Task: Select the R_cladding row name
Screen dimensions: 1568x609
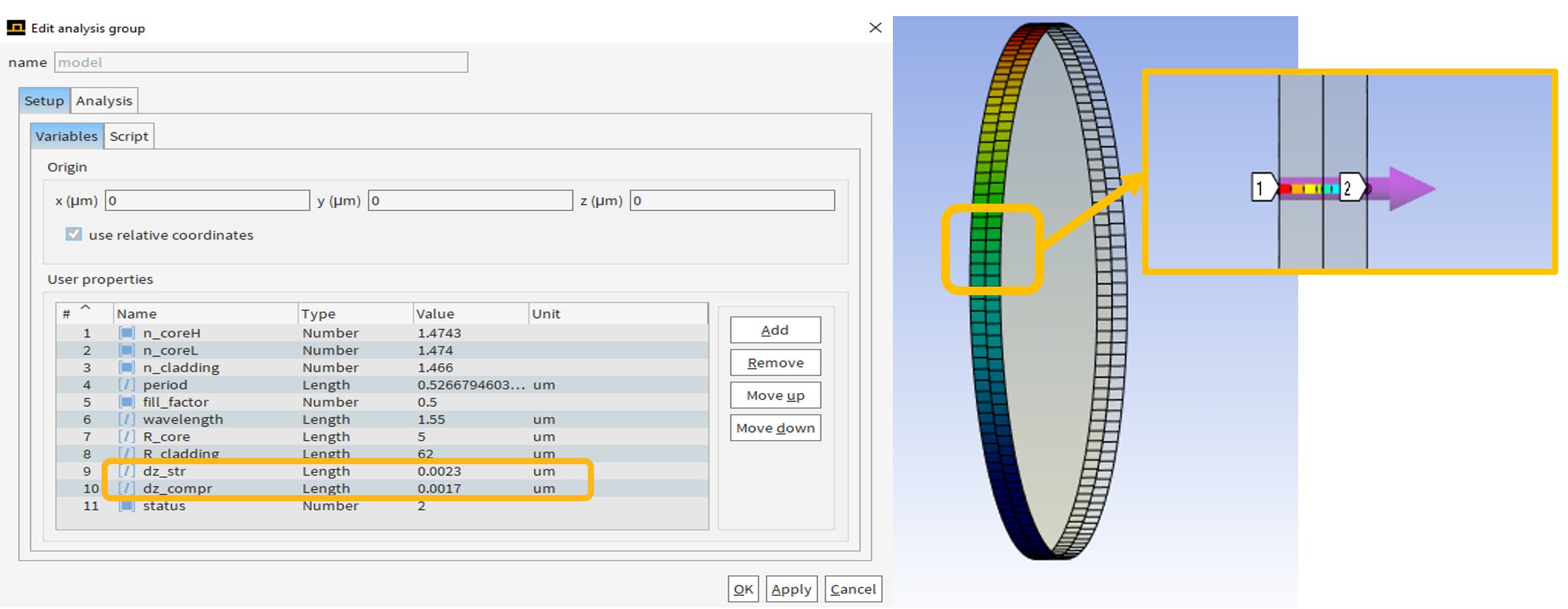Action: tap(181, 454)
